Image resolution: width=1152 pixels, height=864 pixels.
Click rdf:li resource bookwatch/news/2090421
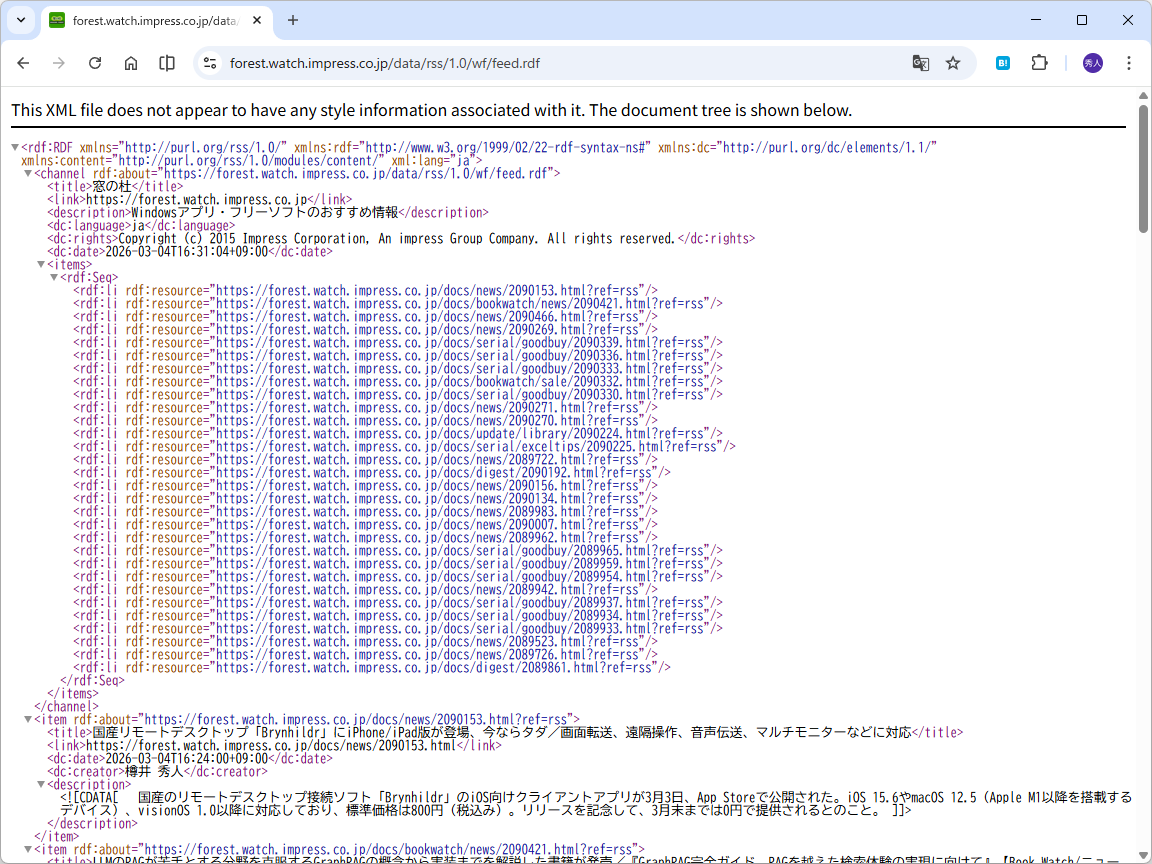(397, 303)
